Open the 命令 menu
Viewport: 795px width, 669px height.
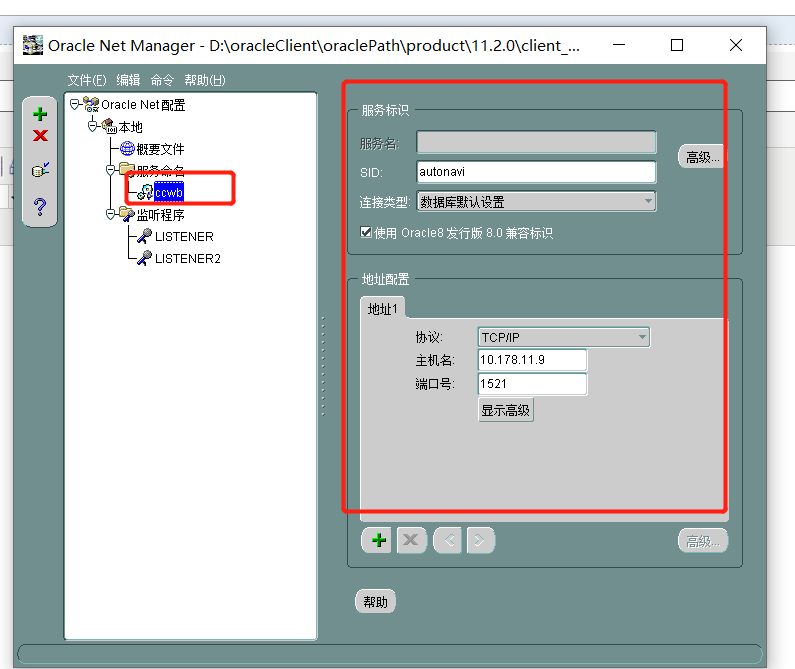click(x=162, y=80)
